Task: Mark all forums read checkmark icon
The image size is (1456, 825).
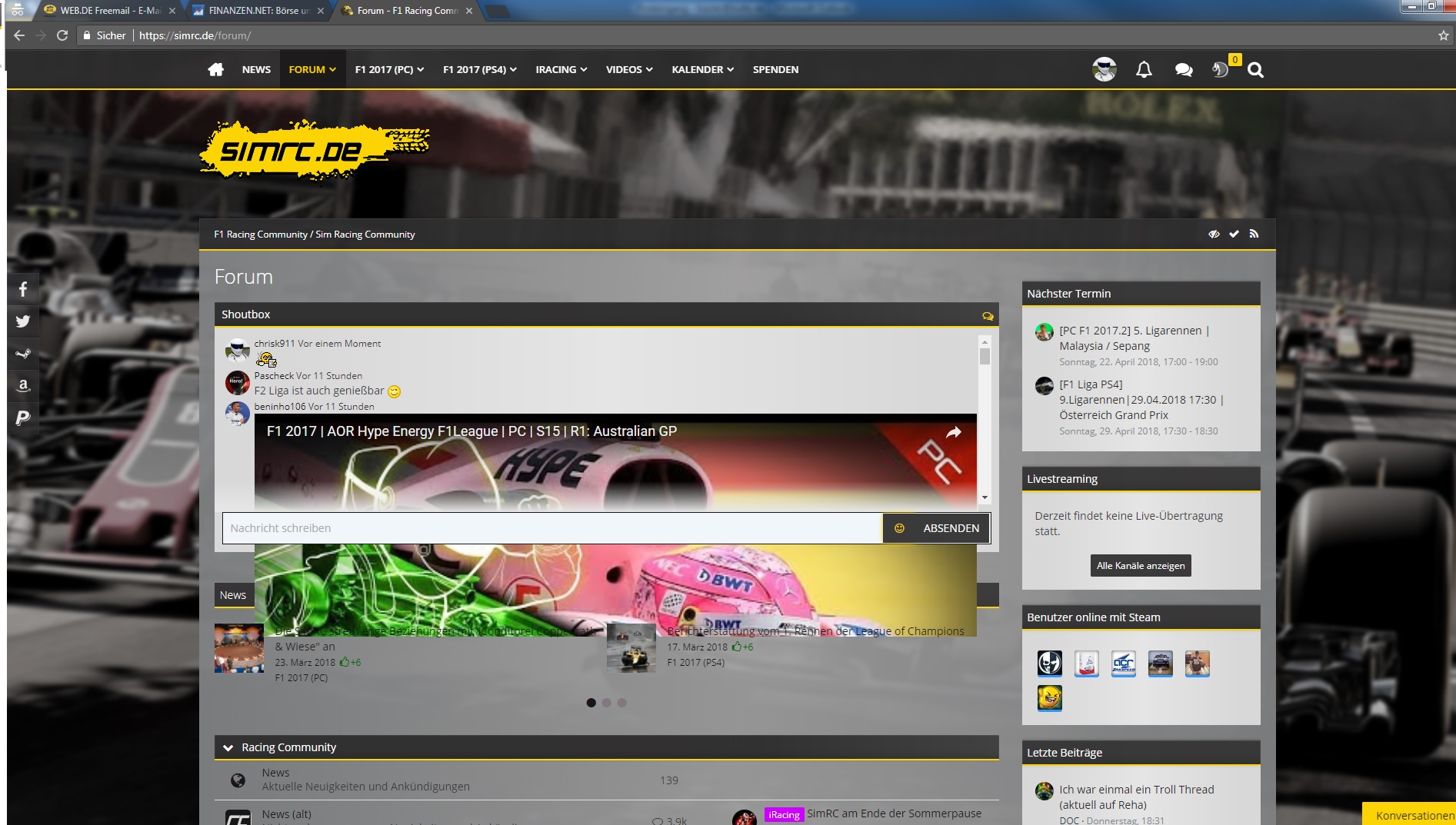Action: 1234,234
